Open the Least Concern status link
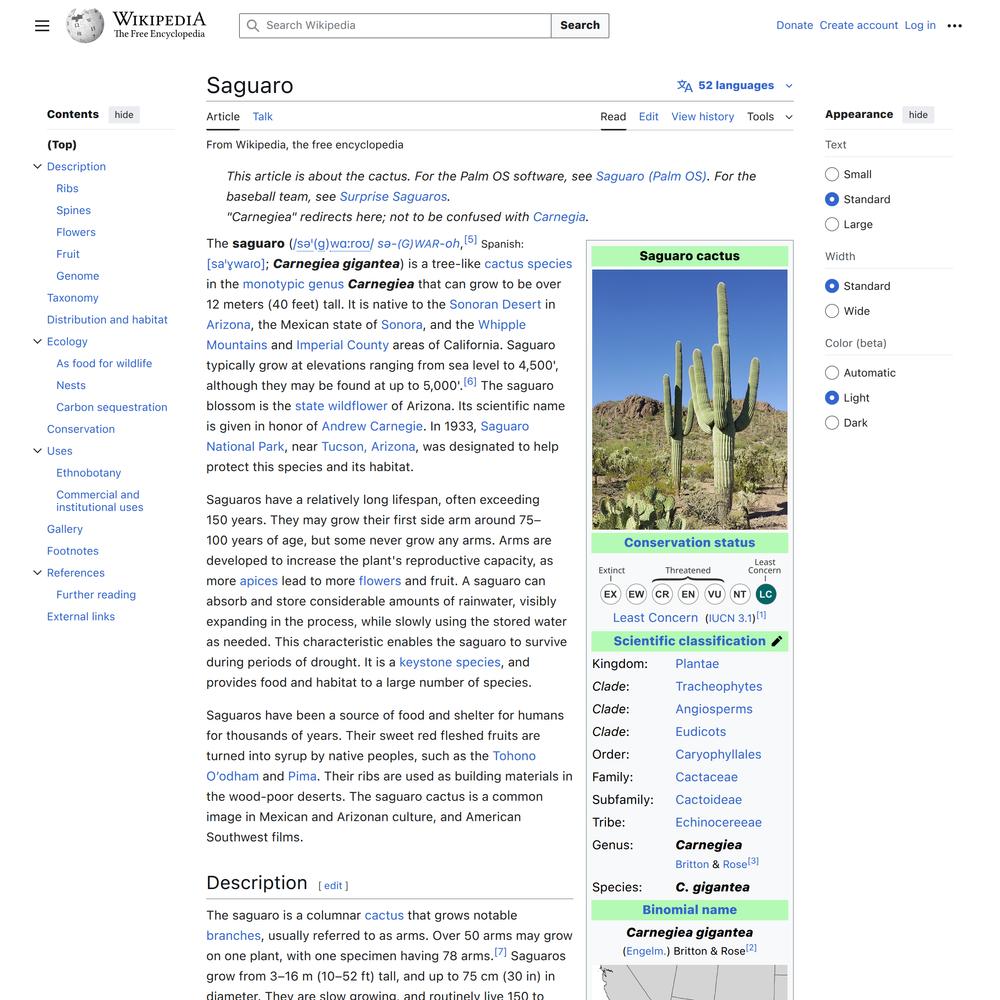This screenshot has width=1000, height=1000. point(655,617)
